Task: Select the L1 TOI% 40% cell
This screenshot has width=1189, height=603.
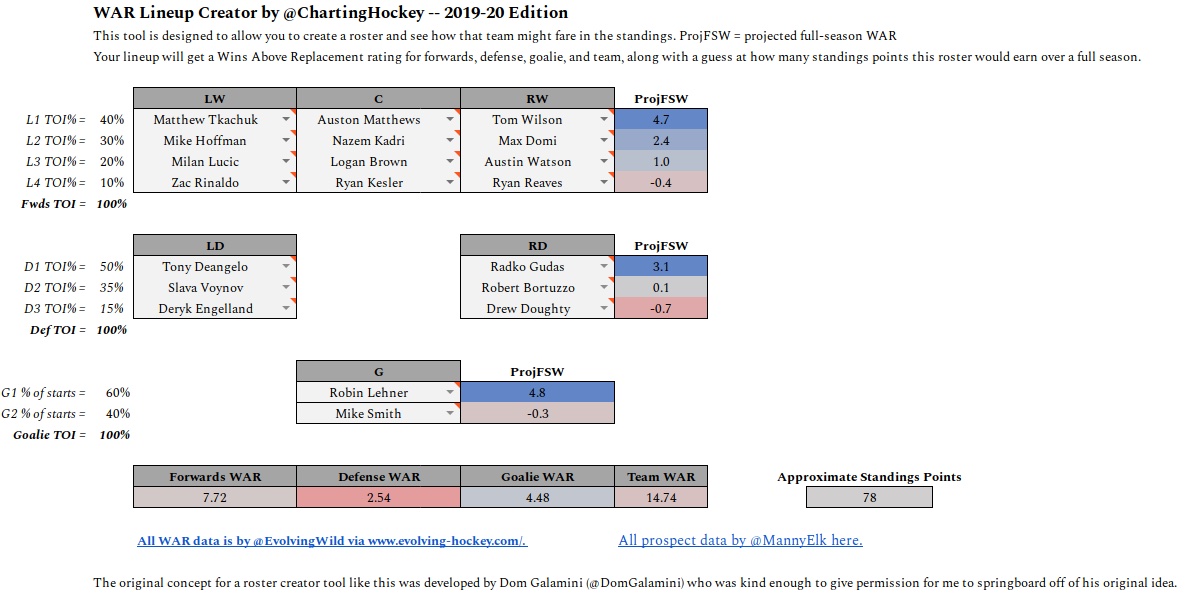Action: (x=111, y=119)
